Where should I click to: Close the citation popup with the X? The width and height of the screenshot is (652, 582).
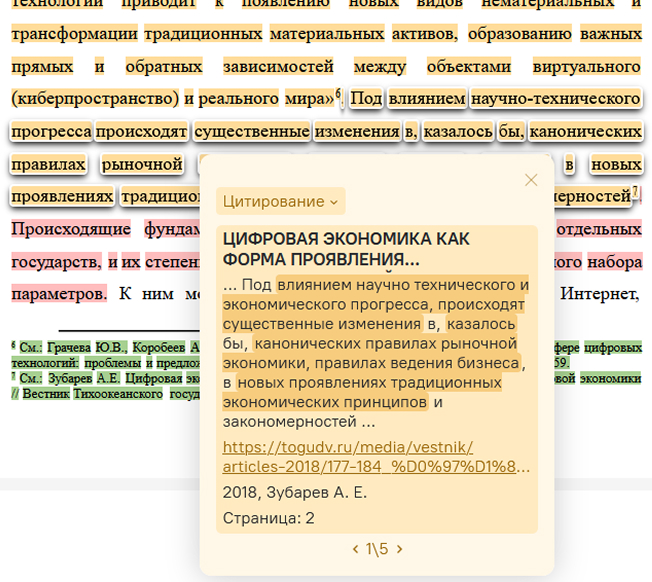pyautogui.click(x=531, y=180)
